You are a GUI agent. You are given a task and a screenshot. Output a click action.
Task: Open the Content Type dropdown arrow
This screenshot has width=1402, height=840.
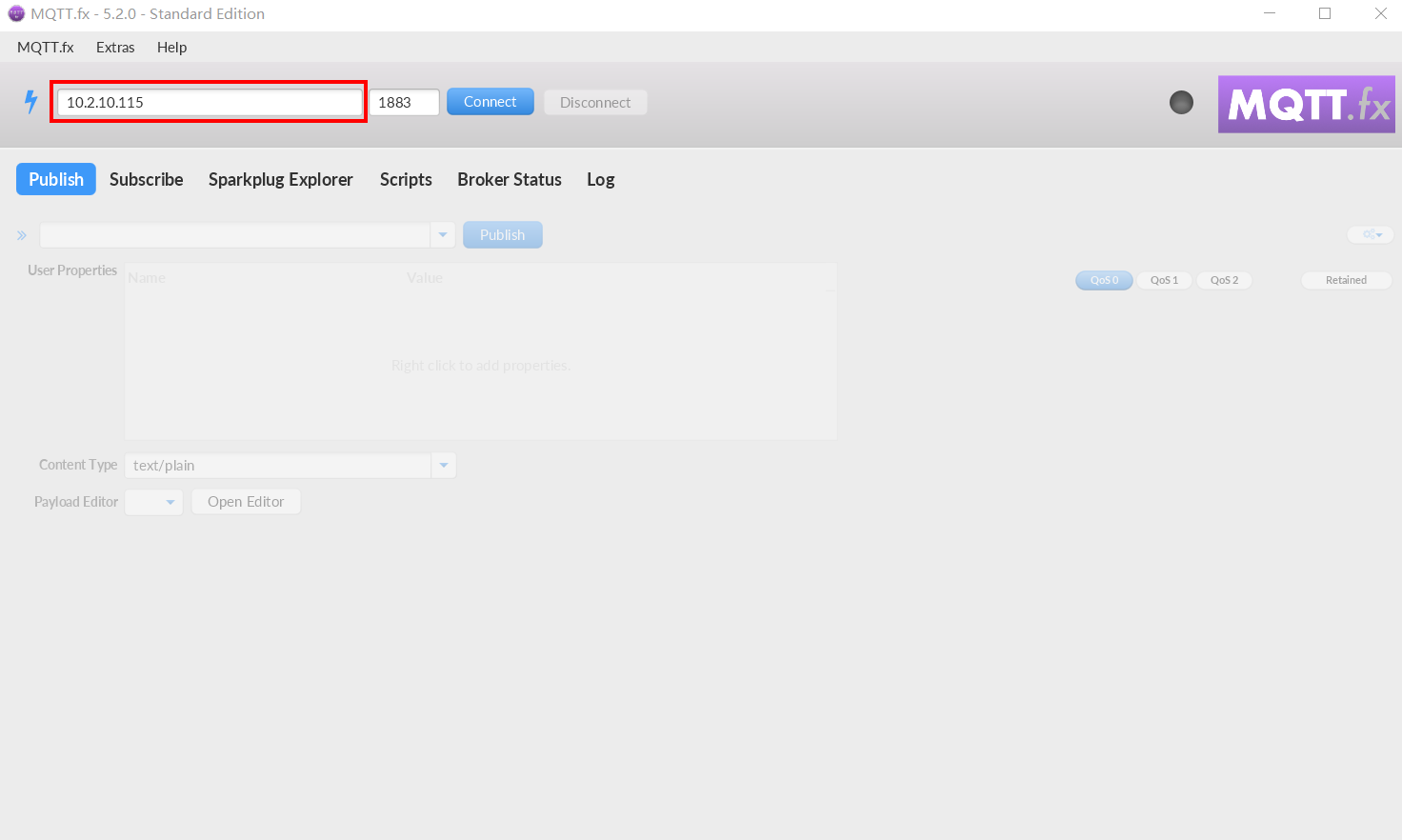(444, 466)
